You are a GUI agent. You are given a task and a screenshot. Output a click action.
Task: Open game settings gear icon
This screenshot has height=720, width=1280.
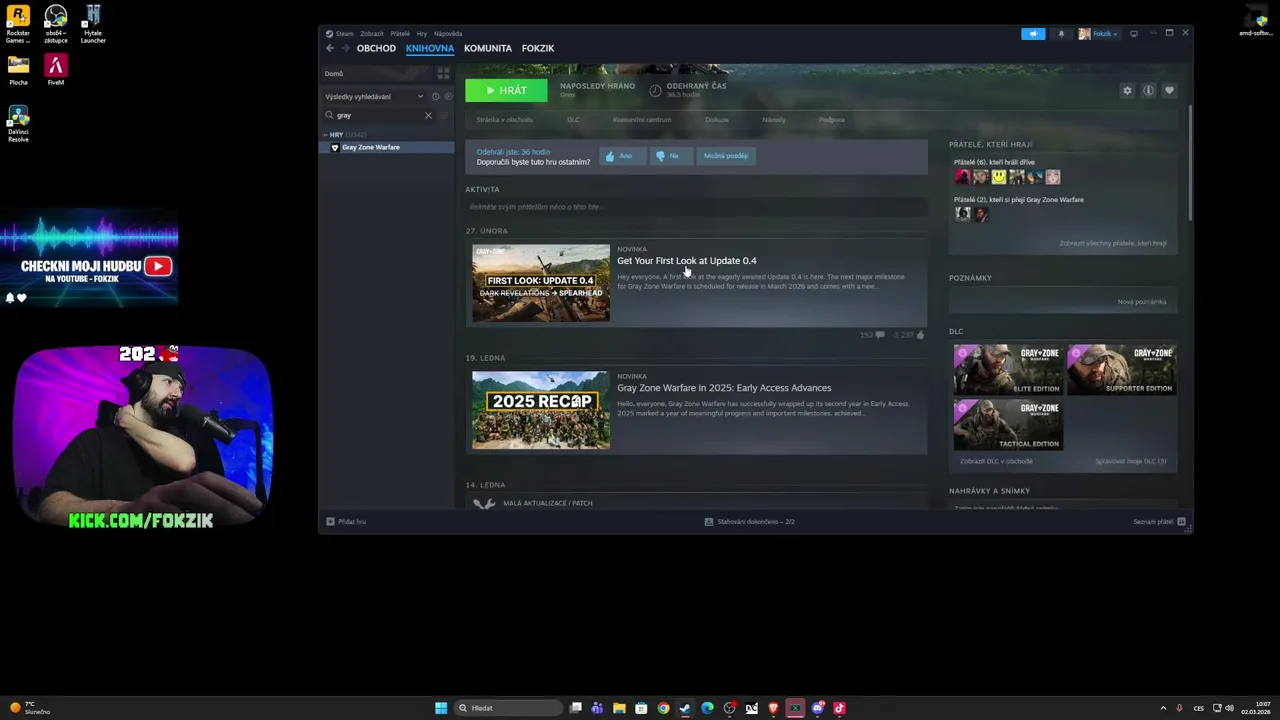click(x=1127, y=90)
